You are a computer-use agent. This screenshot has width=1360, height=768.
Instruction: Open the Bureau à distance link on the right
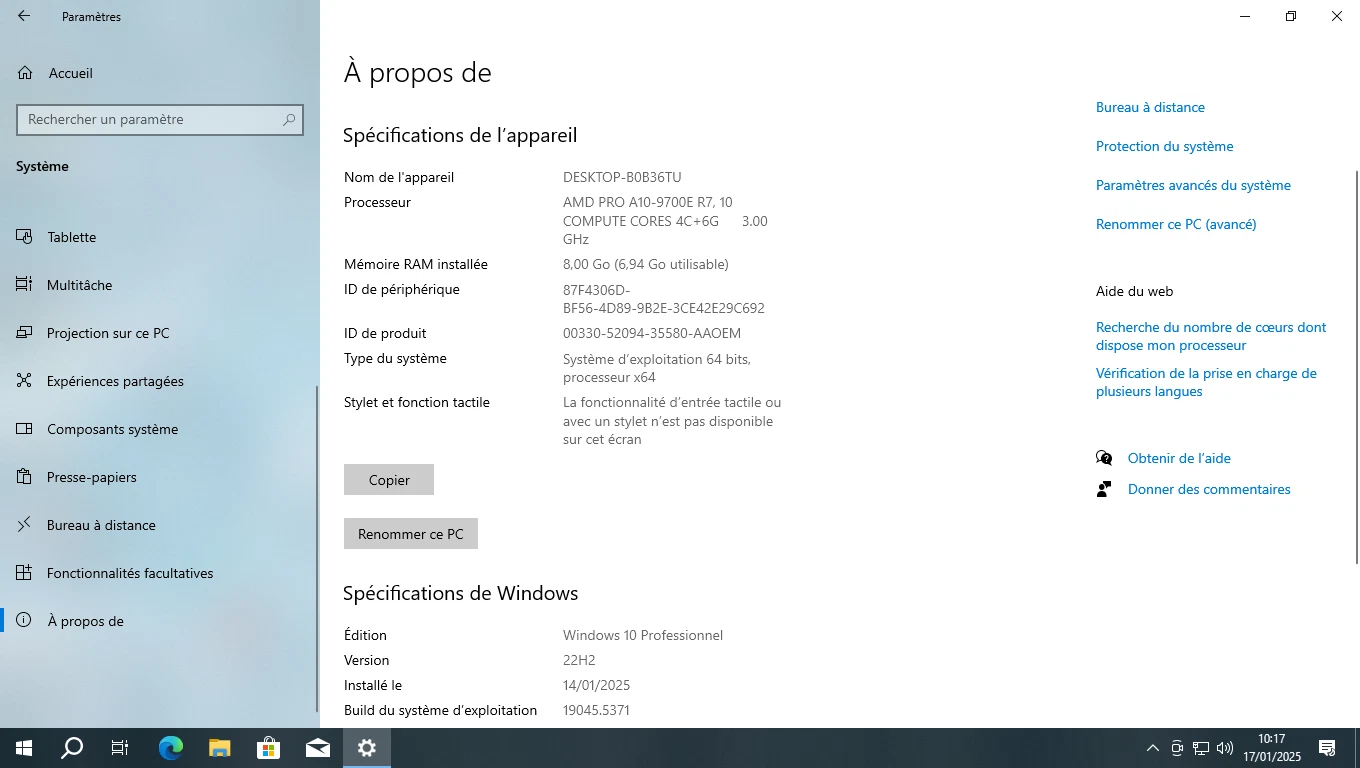click(x=1150, y=107)
